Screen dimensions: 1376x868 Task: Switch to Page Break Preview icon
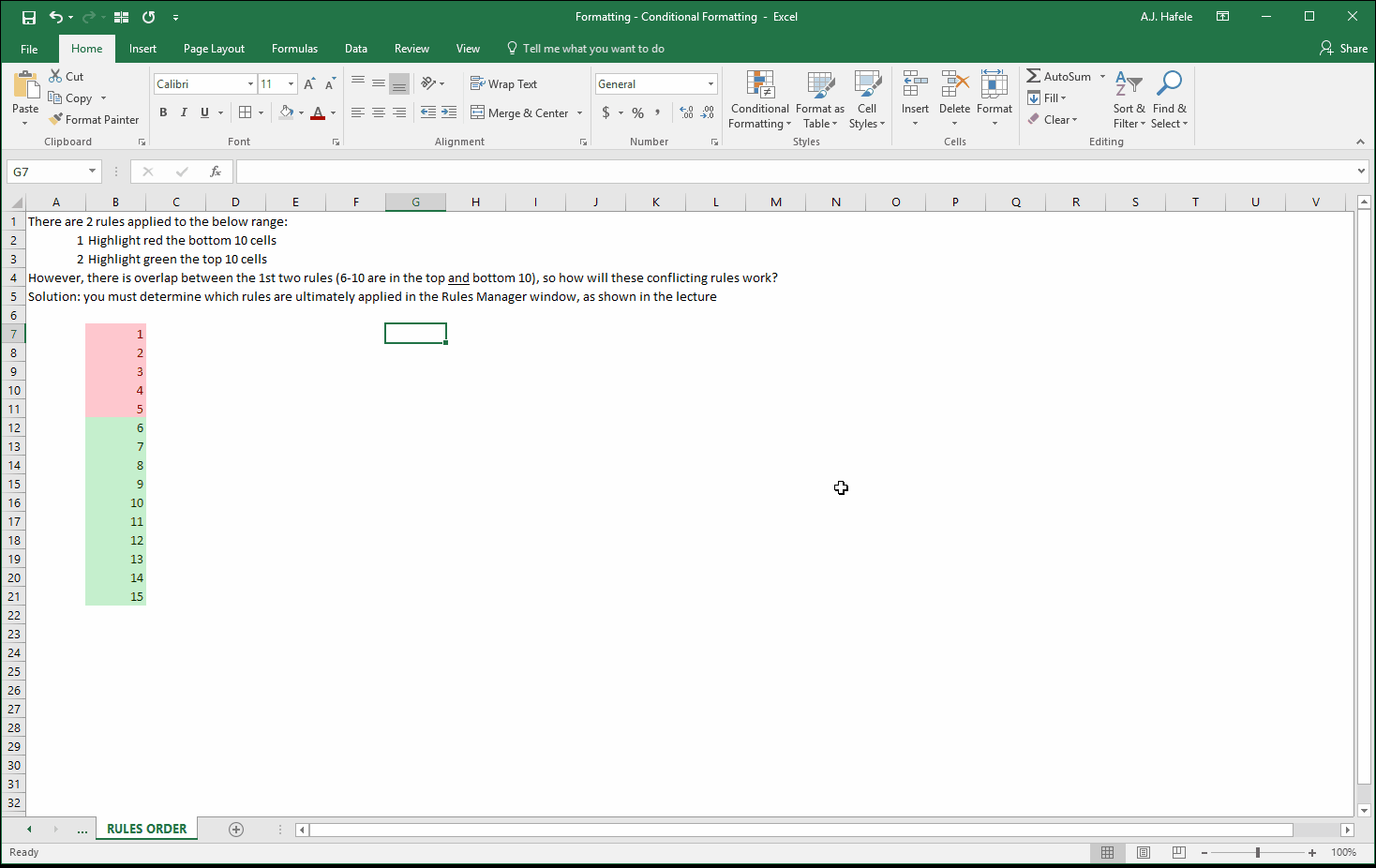click(1178, 852)
